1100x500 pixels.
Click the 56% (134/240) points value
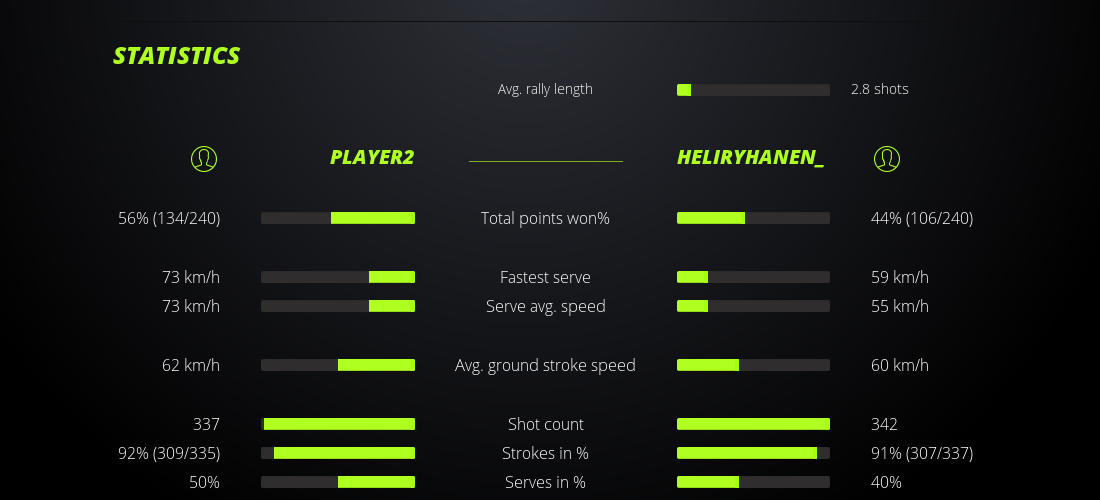(169, 218)
